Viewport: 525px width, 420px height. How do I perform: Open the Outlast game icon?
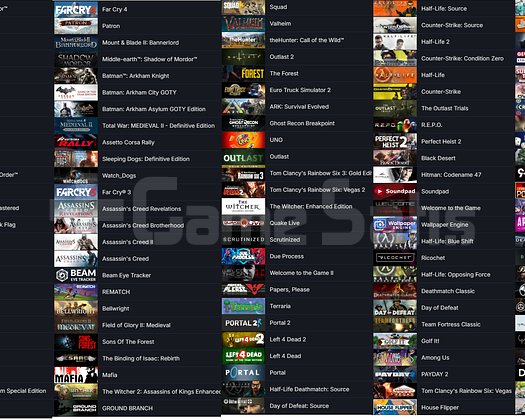[243, 157]
